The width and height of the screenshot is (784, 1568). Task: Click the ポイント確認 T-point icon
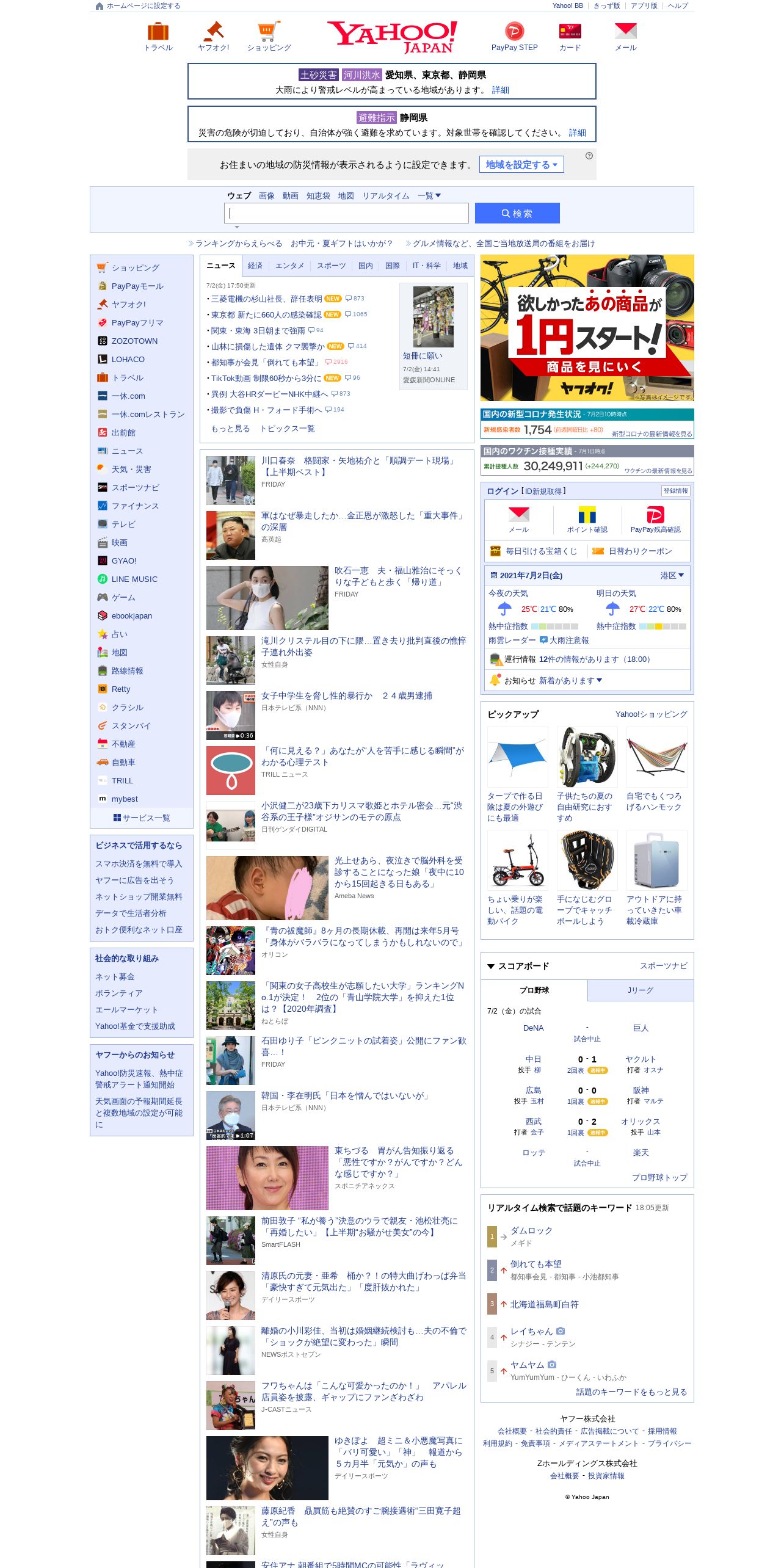[x=587, y=514]
